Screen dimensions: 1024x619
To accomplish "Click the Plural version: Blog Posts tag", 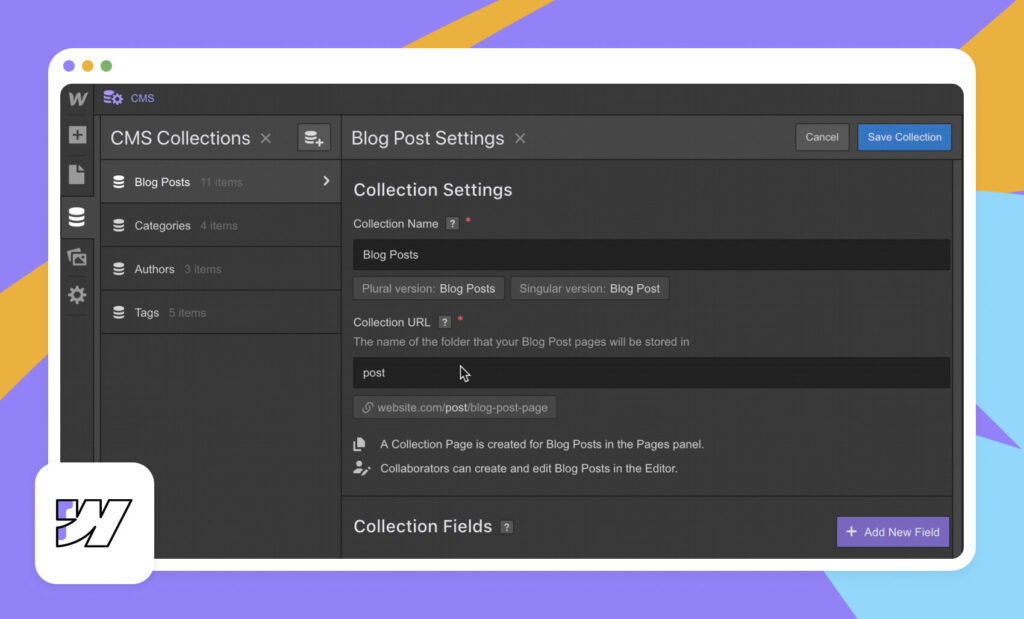I will [428, 289].
